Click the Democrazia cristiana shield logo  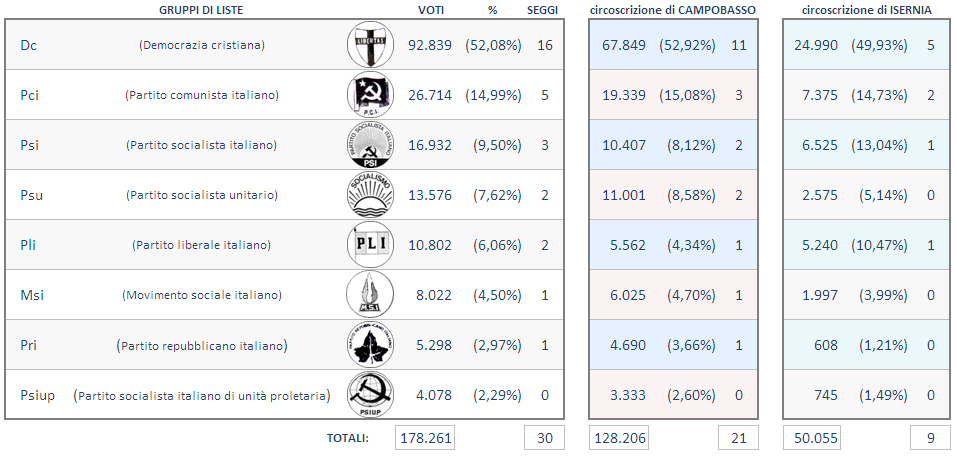370,45
